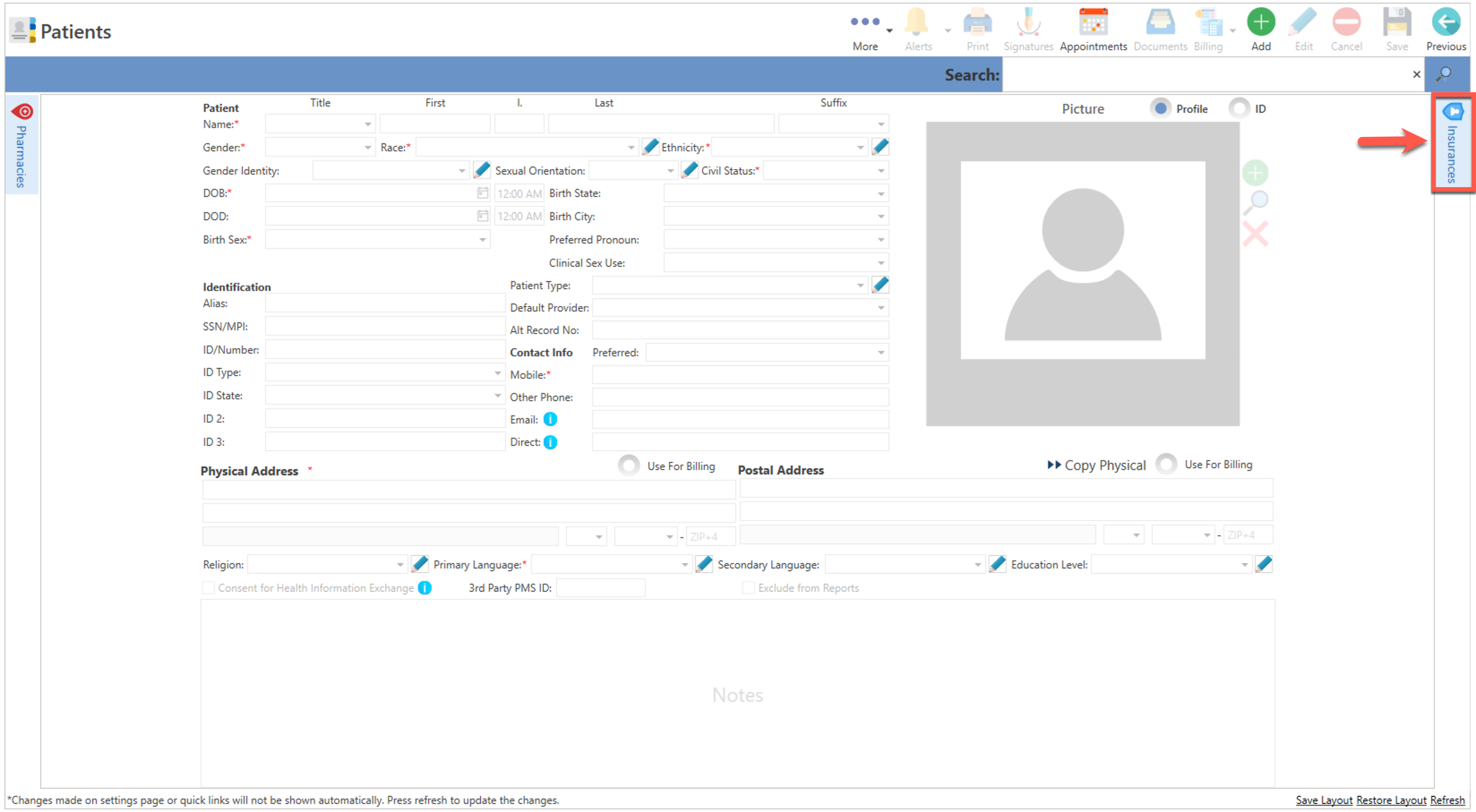This screenshot has width=1476, height=812.
Task: Open the More options icon
Action: coord(865,22)
